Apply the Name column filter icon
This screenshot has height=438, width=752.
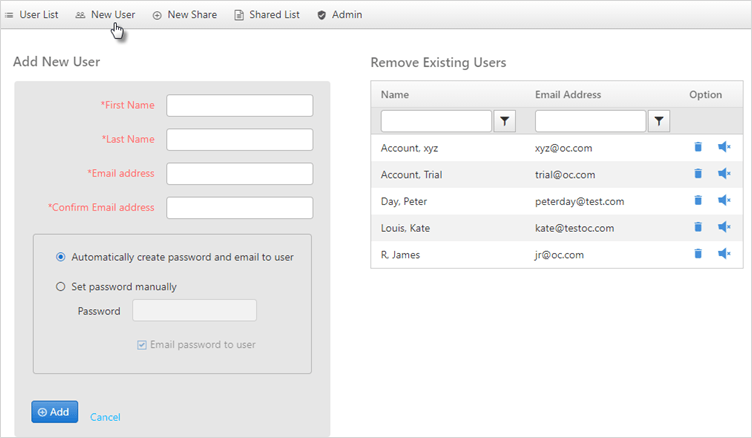pyautogui.click(x=505, y=121)
